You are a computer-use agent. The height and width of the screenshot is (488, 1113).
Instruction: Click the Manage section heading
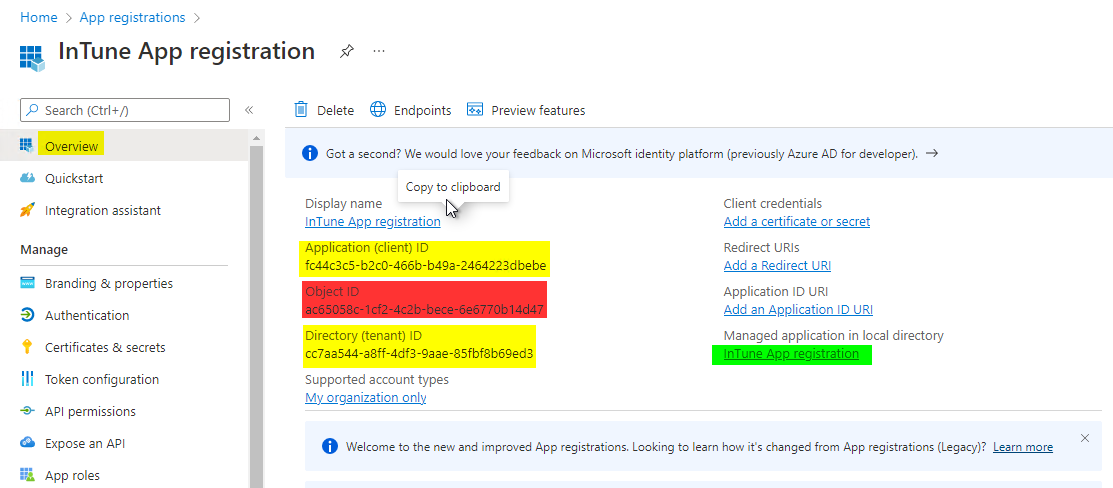tap(44, 249)
